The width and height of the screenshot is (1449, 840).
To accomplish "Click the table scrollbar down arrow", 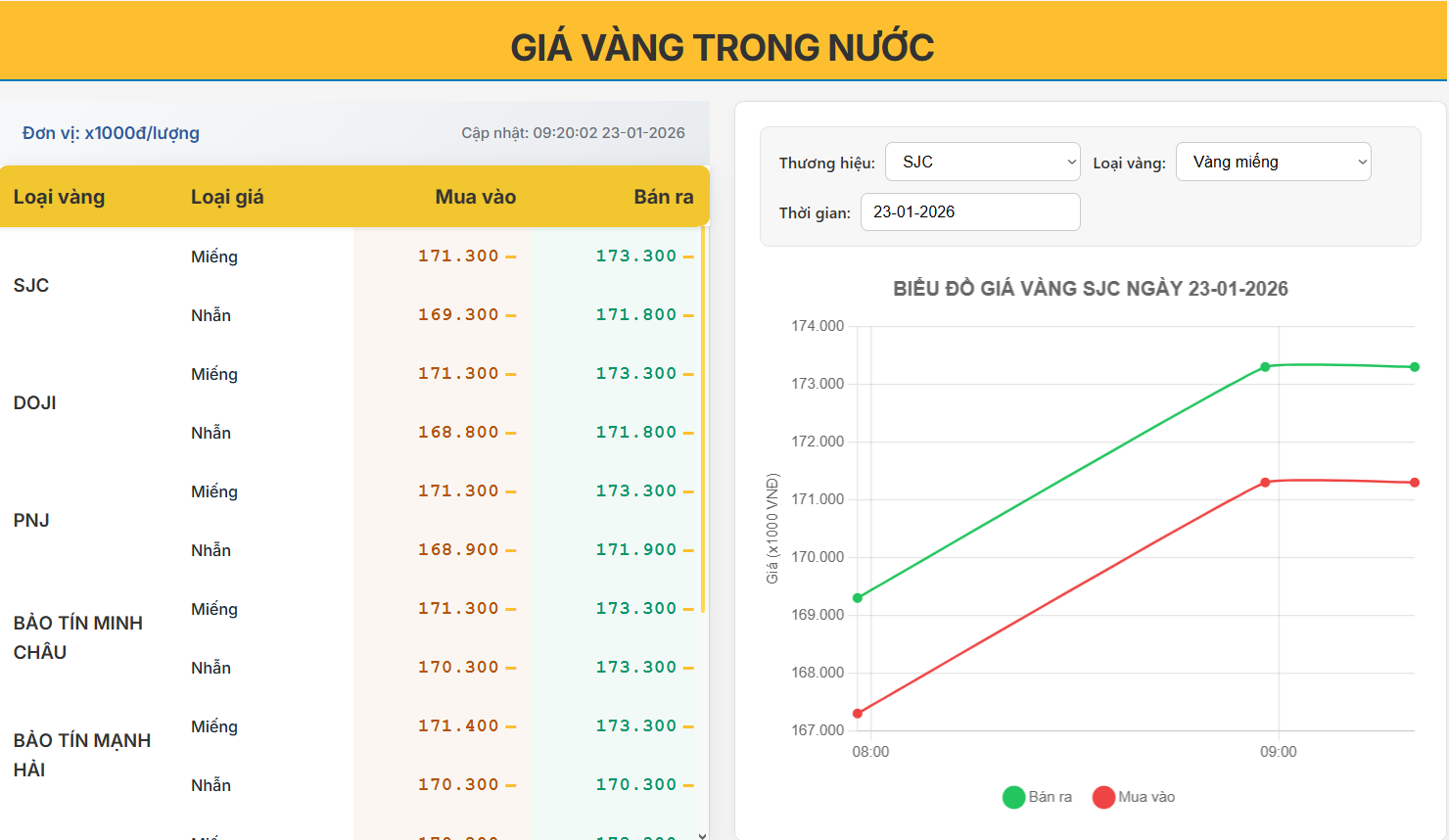I will point(703,835).
